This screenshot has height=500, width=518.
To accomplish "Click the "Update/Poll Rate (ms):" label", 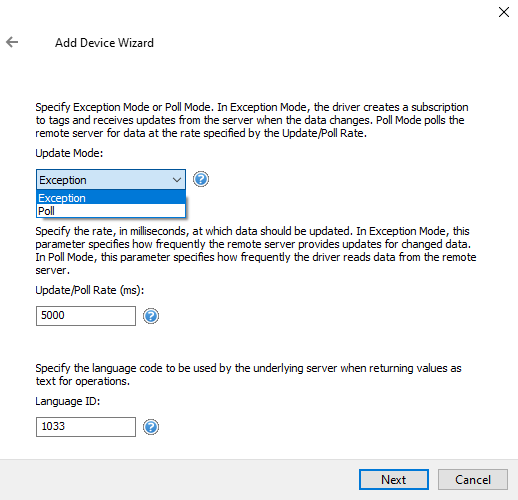I will click(90, 290).
